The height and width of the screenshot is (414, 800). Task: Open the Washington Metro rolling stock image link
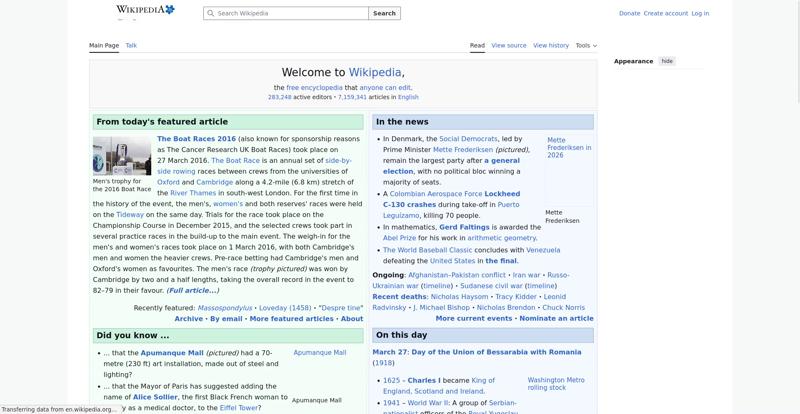tap(555, 384)
